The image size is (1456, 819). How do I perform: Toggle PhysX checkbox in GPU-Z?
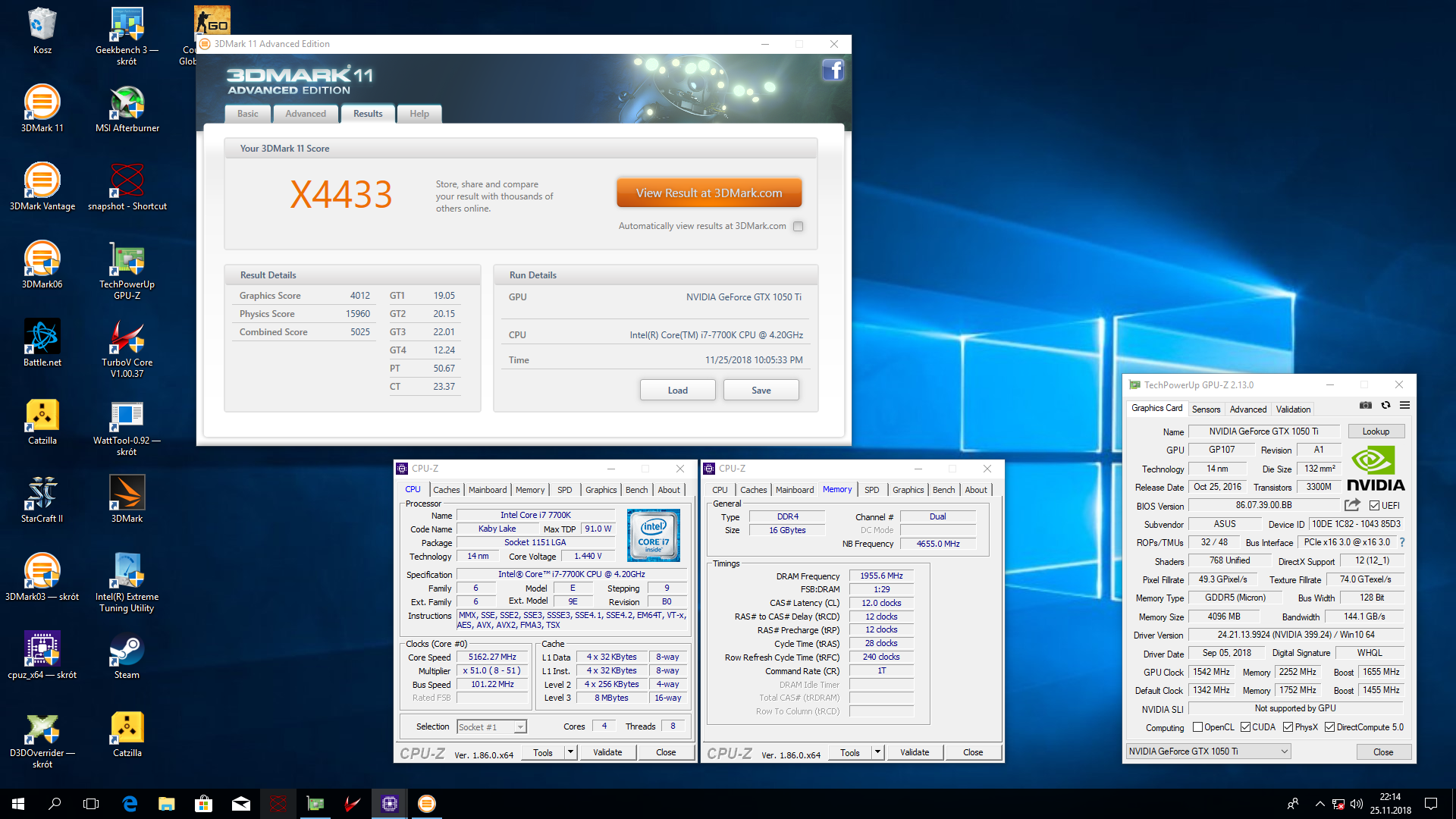pyautogui.click(x=1288, y=727)
